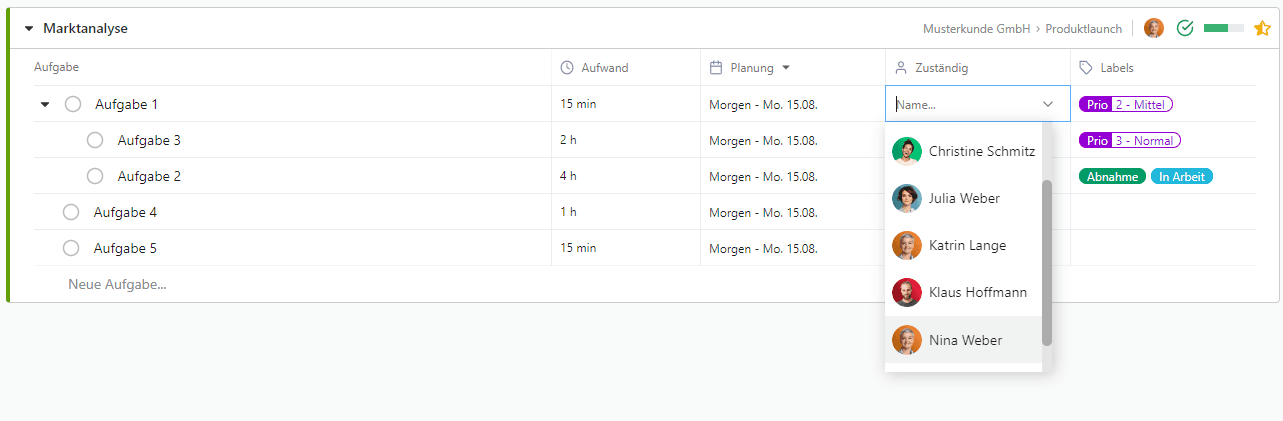Image resolution: width=1283 pixels, height=421 pixels.
Task: Click the person icon beside Zuständig
Action: point(901,68)
